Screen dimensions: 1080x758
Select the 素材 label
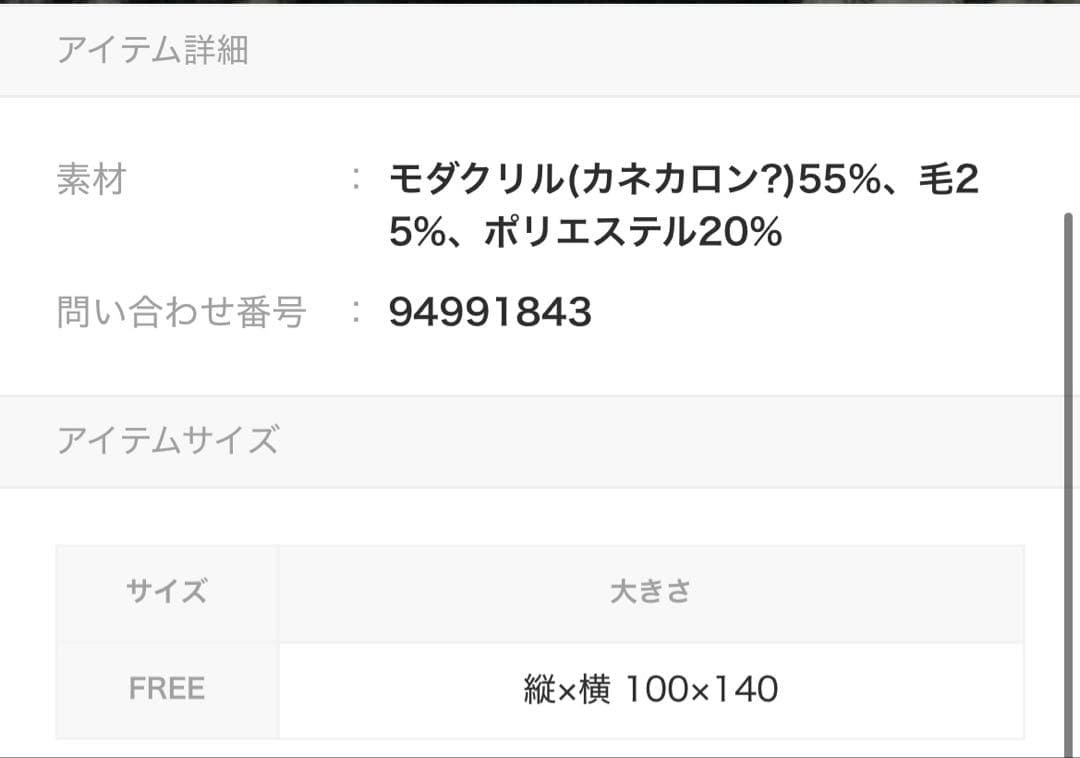tap(92, 180)
